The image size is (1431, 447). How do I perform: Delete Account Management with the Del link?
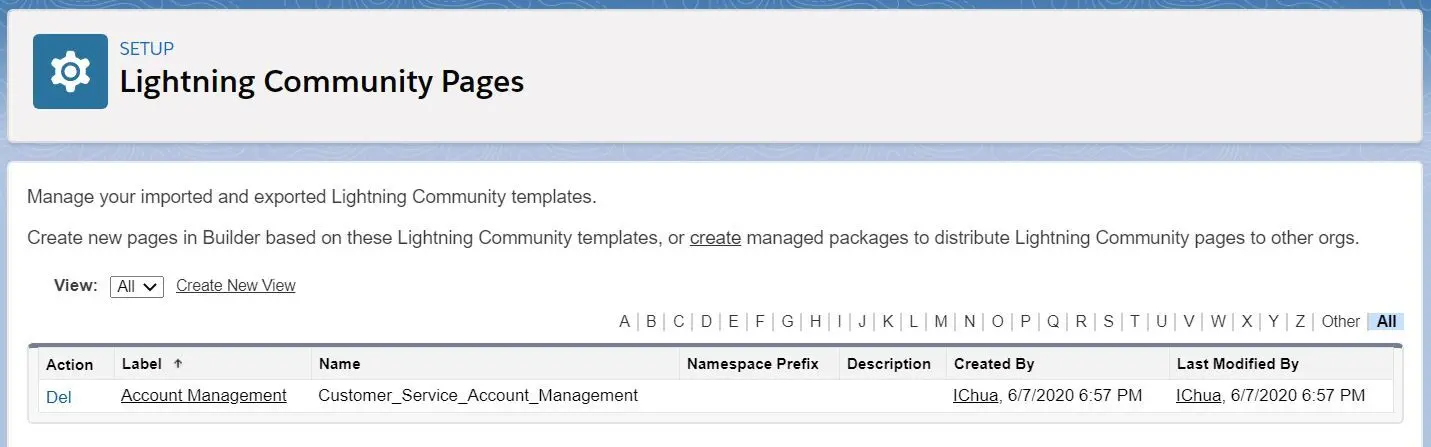click(x=59, y=397)
